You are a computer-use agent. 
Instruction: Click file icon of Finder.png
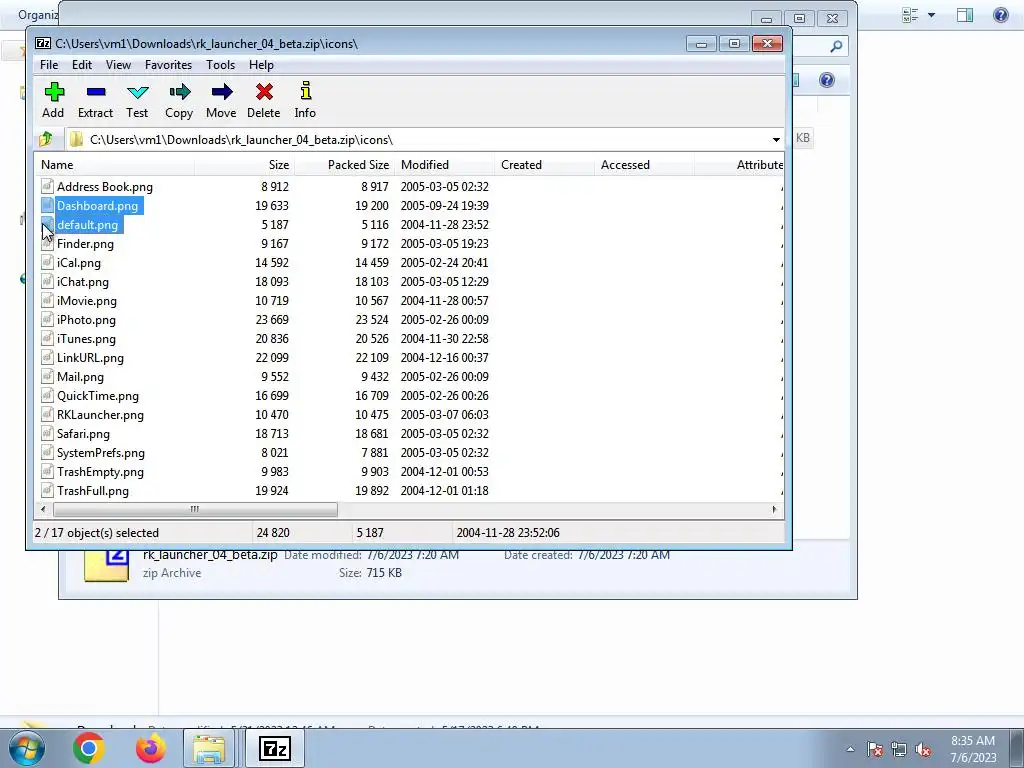(x=47, y=243)
